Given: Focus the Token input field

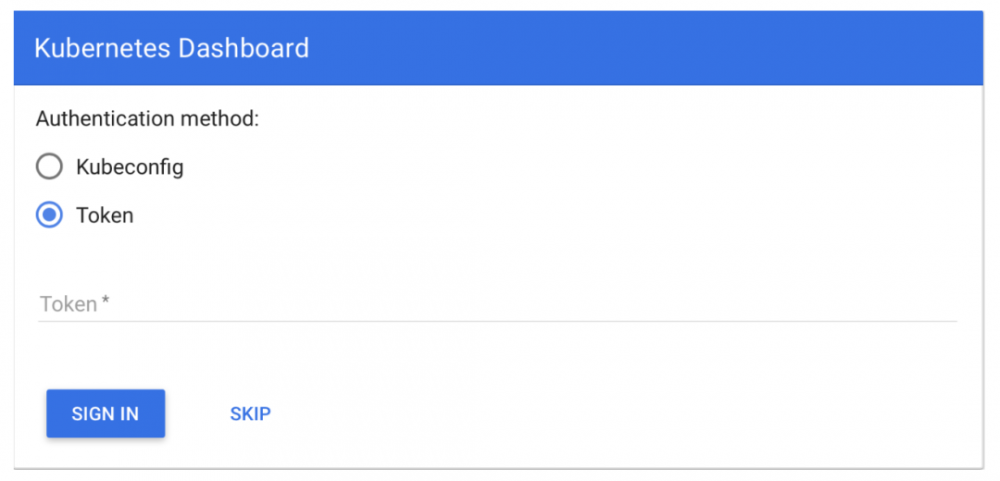Looking at the screenshot, I should pyautogui.click(x=496, y=304).
